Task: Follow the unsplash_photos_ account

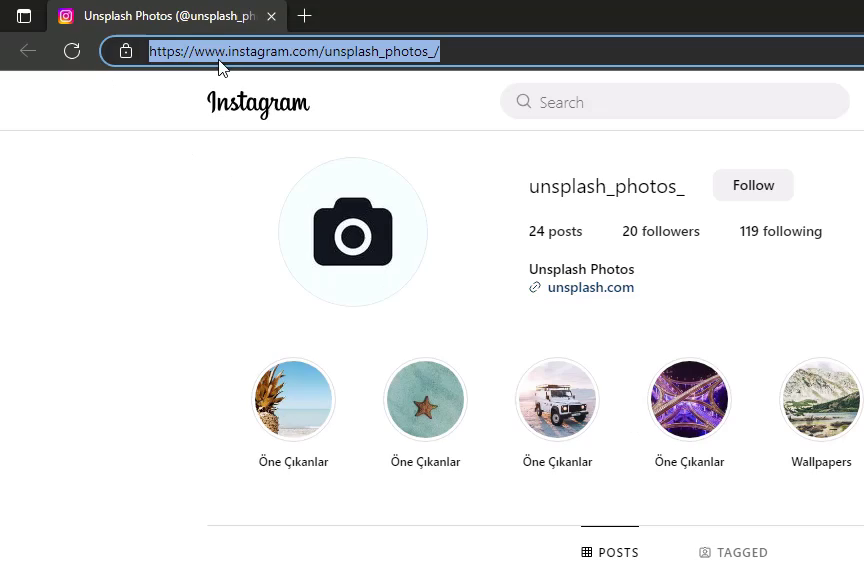Action: (x=753, y=185)
